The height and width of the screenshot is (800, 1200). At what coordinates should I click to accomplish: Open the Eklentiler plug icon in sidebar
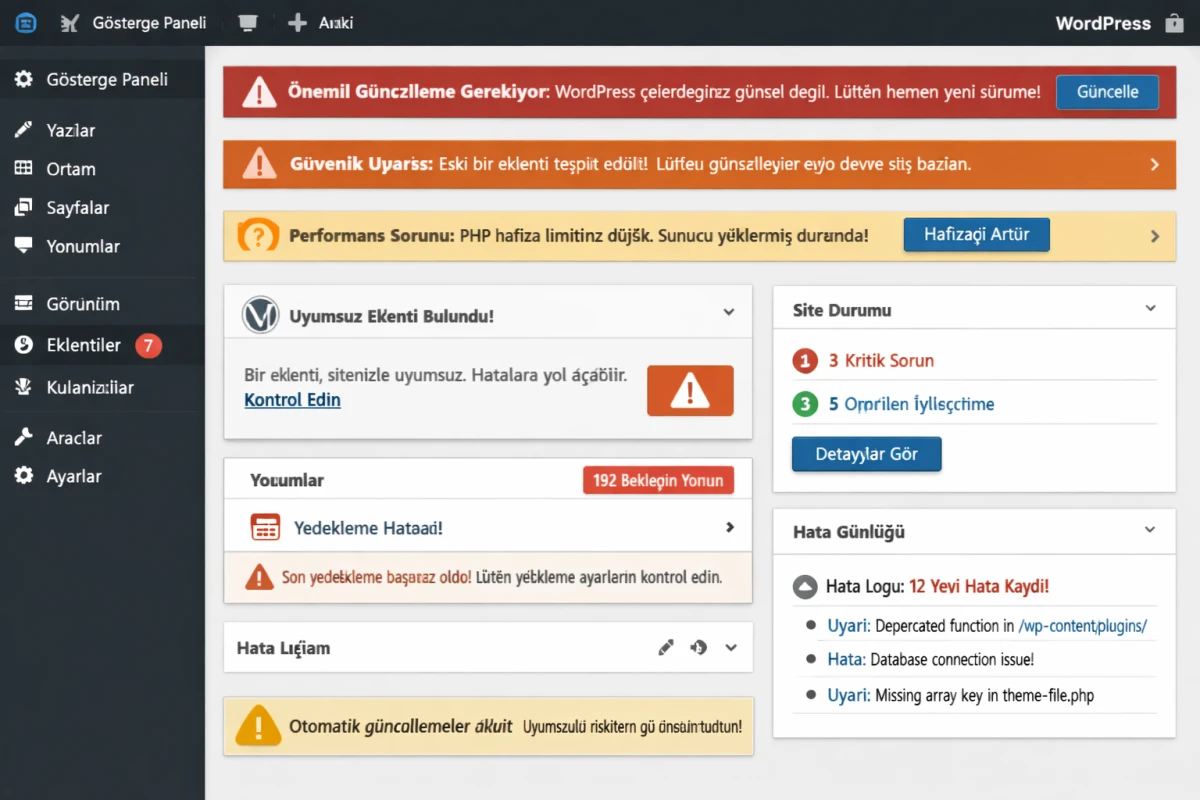point(22,344)
